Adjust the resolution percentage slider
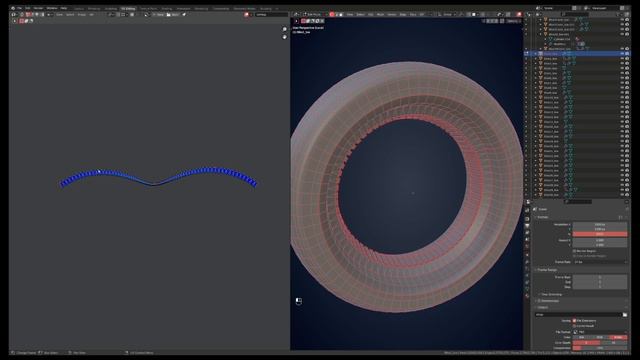The height and width of the screenshot is (360, 640). point(600,234)
